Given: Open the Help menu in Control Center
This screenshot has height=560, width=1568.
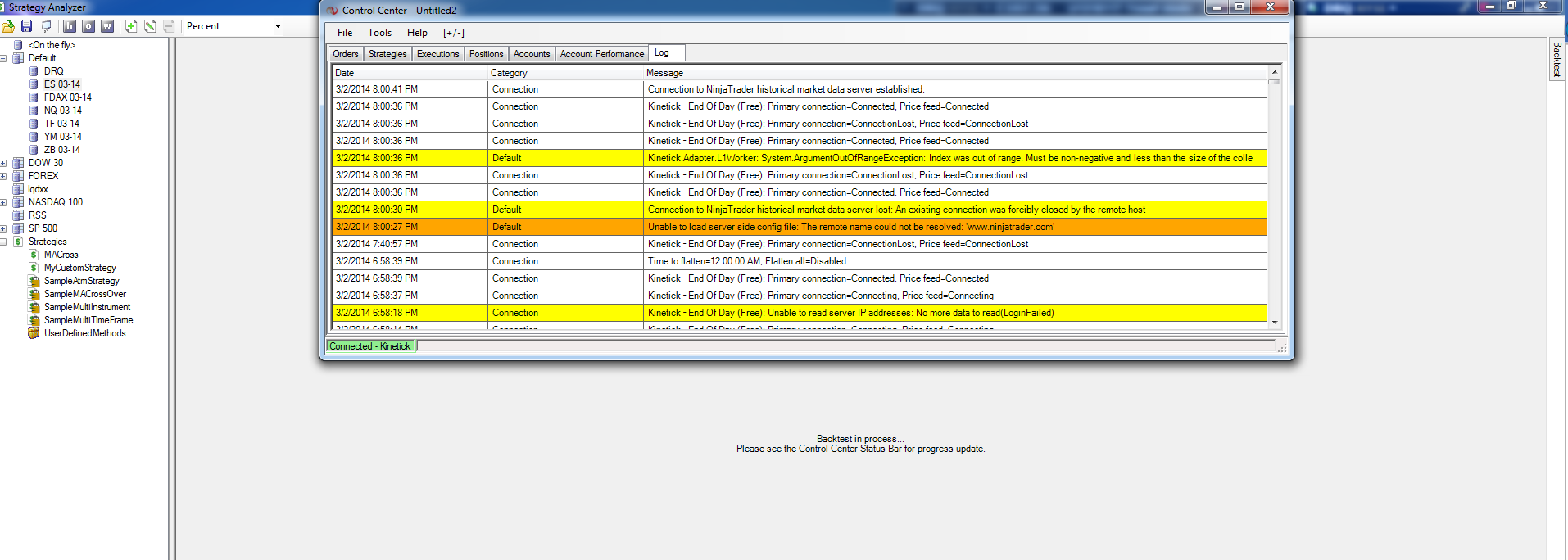Looking at the screenshot, I should (417, 33).
